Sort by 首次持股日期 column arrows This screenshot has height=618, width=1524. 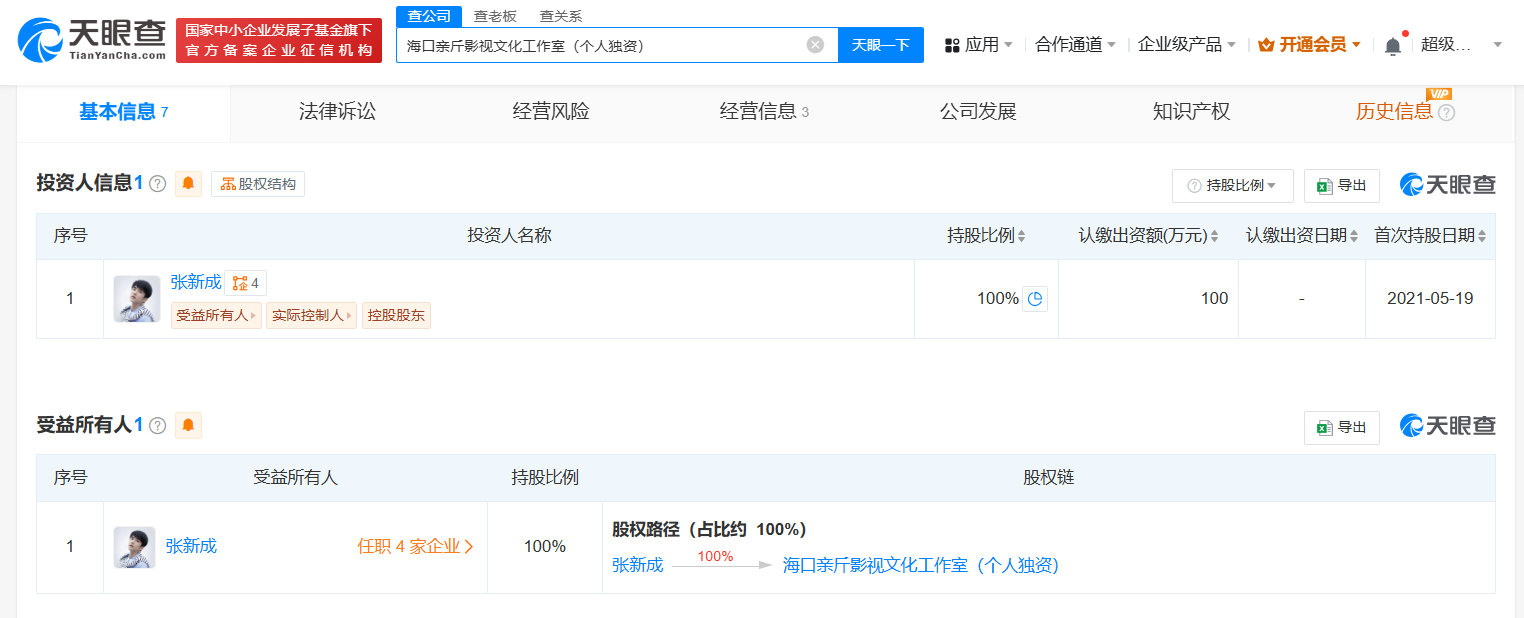[1481, 237]
